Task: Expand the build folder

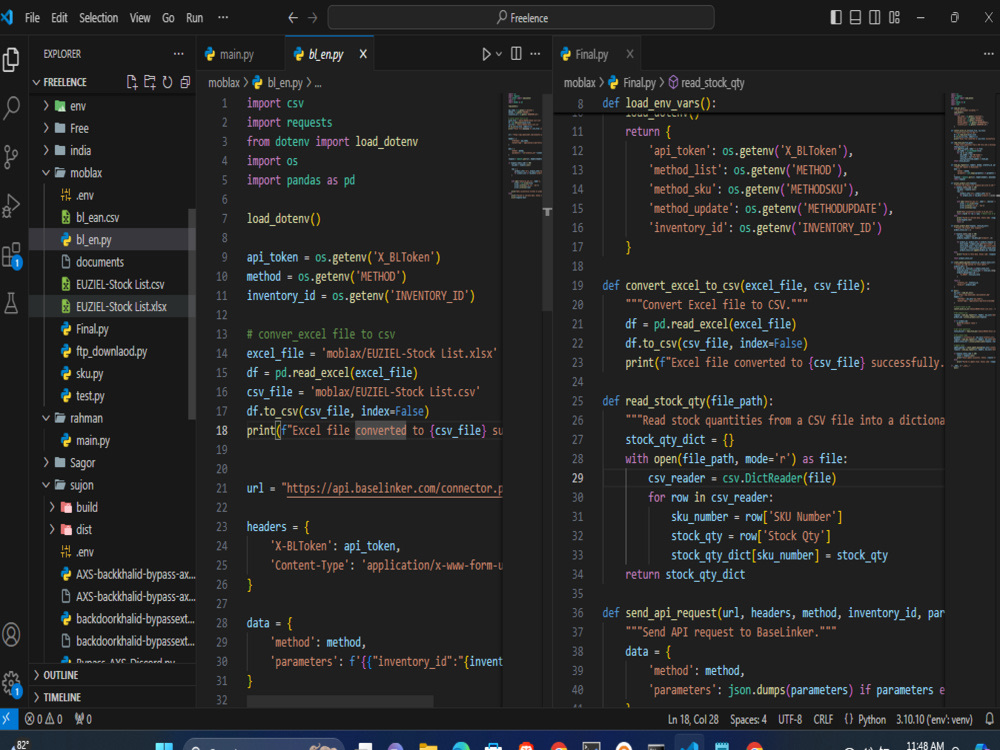Action: (52, 508)
